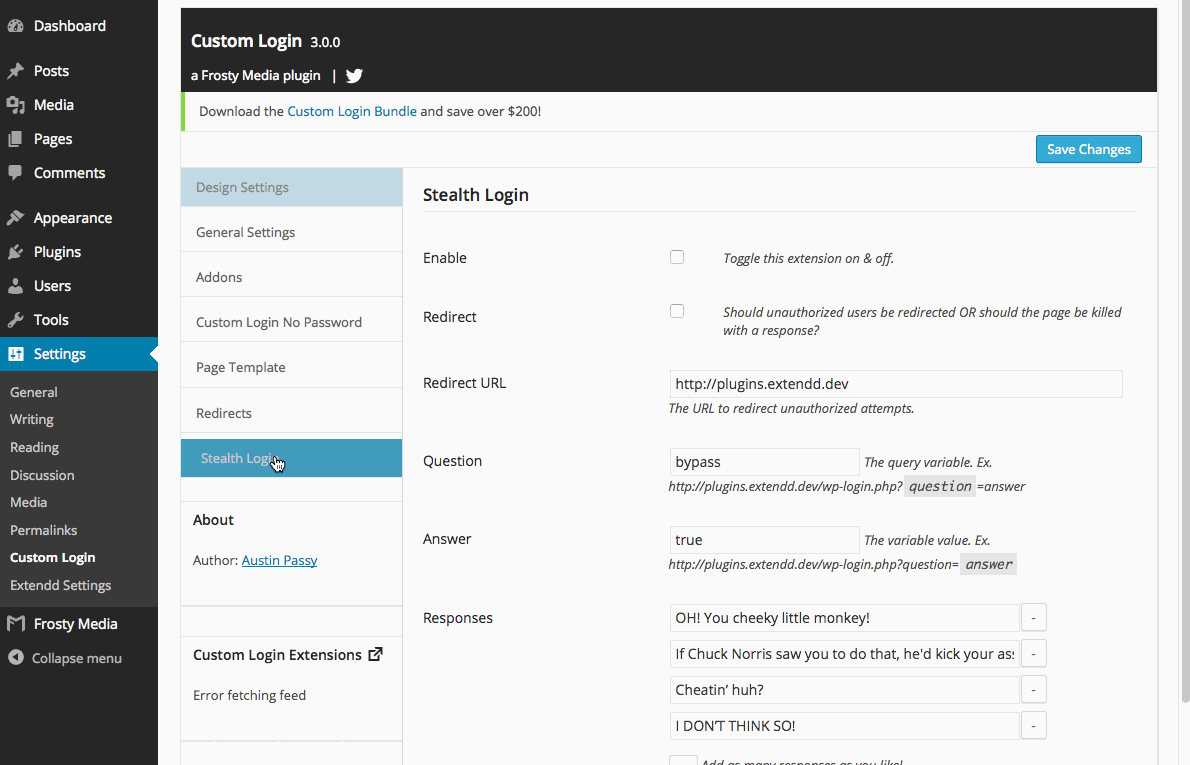Viewport: 1190px width, 765px height.
Task: Open the Tools menu
Action: tap(79, 320)
